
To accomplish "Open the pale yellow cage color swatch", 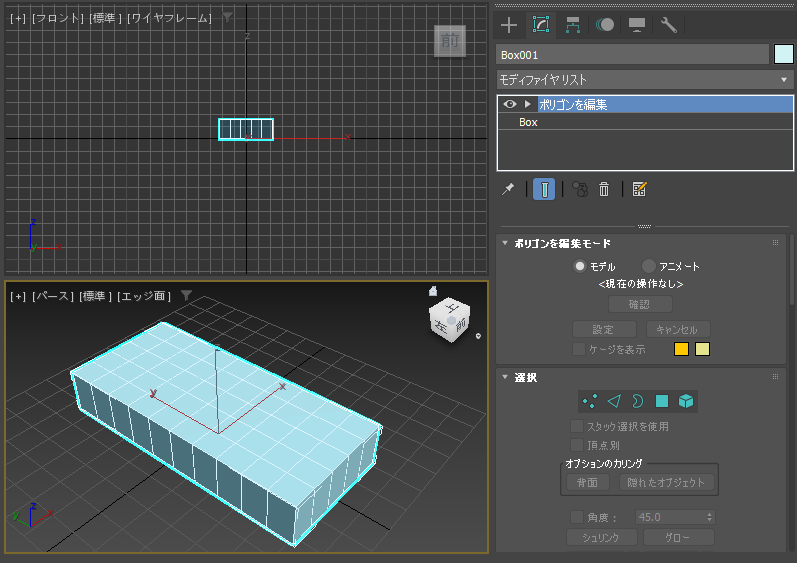I will (x=702, y=349).
